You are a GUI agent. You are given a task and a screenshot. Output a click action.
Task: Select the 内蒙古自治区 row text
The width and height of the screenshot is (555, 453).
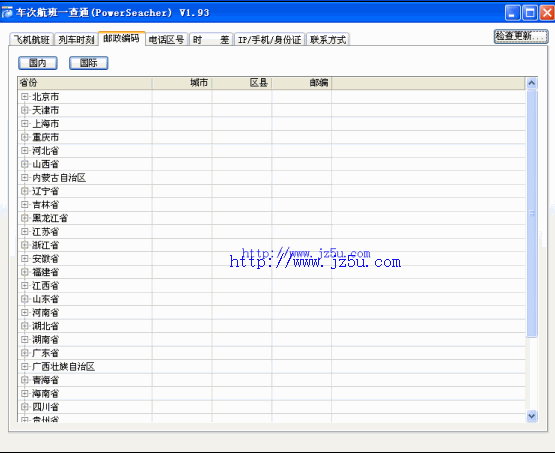[x=59, y=178]
